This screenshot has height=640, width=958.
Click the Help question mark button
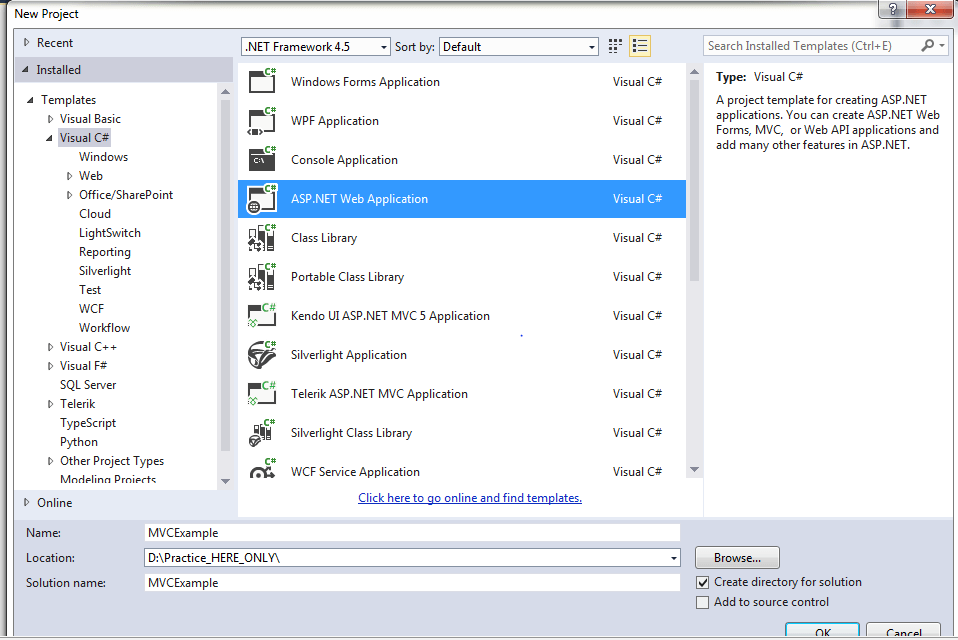(893, 9)
